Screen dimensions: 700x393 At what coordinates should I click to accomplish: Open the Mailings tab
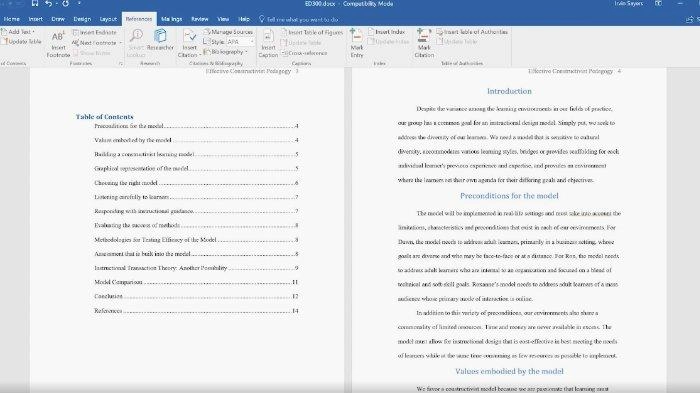pos(171,19)
